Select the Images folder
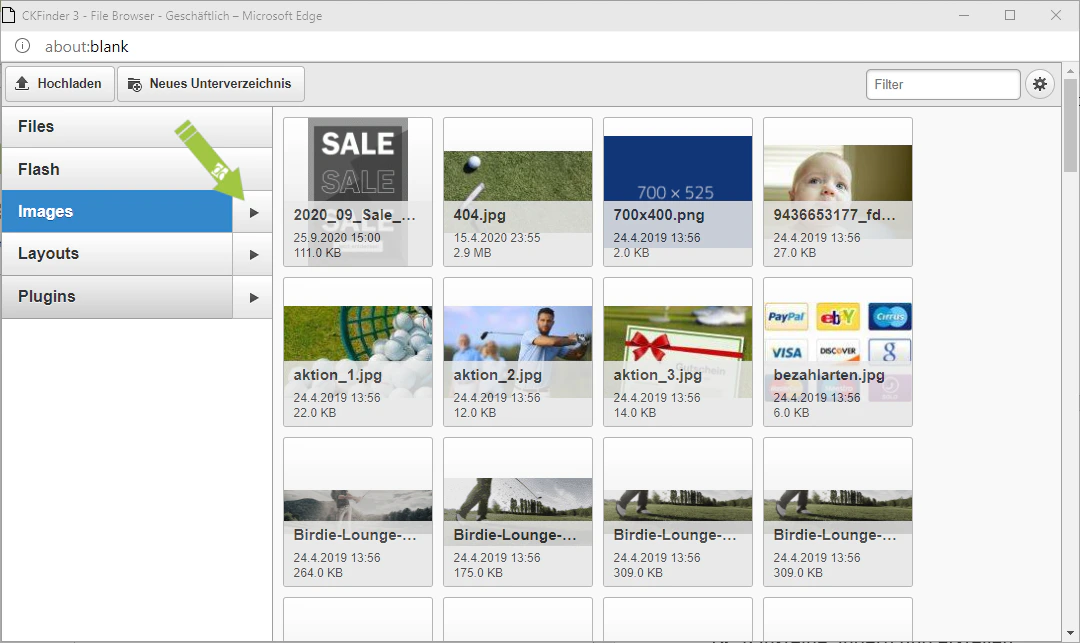 click(x=116, y=211)
